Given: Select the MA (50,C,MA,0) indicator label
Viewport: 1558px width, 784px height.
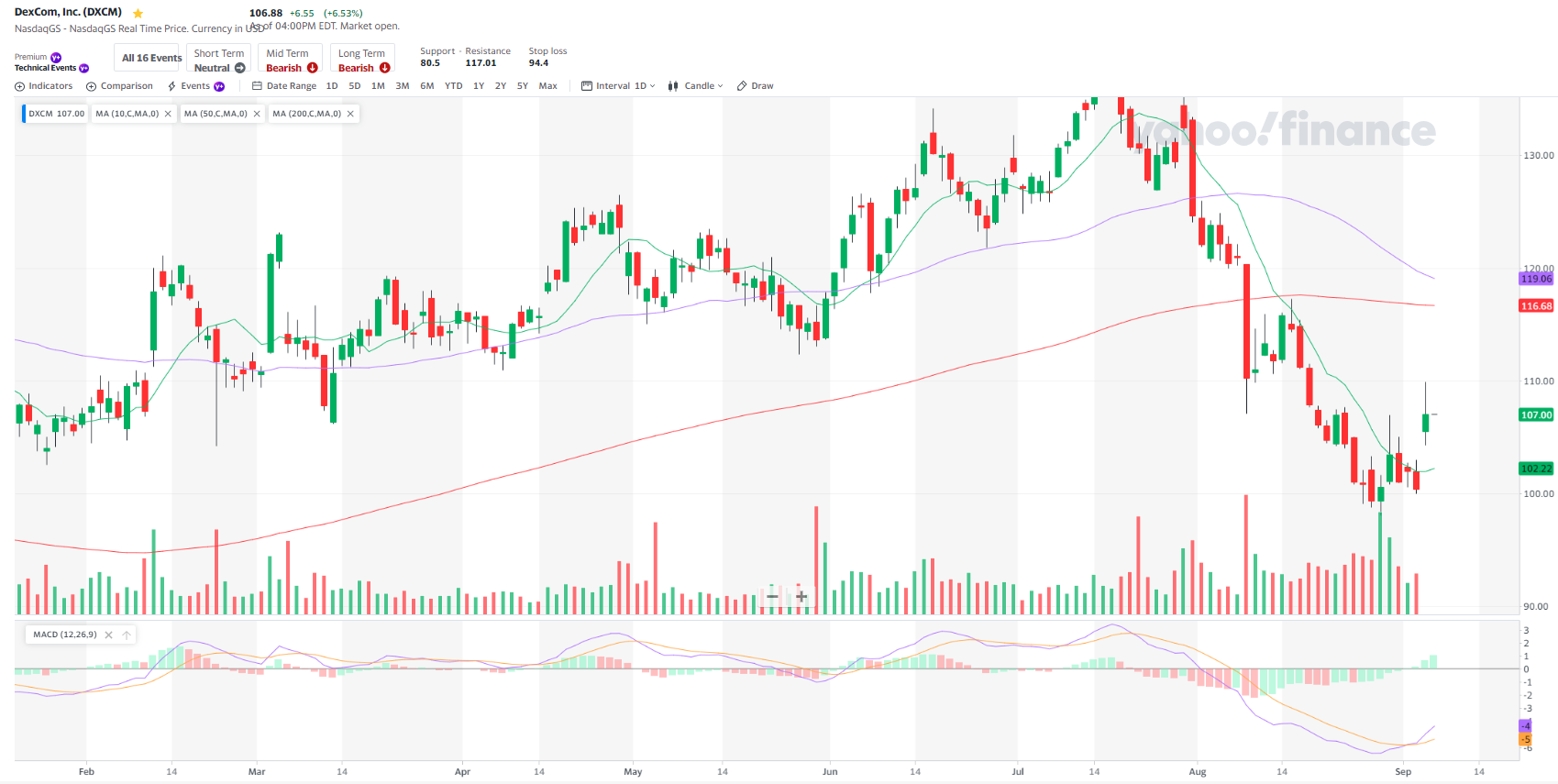Looking at the screenshot, I should coord(215,114).
